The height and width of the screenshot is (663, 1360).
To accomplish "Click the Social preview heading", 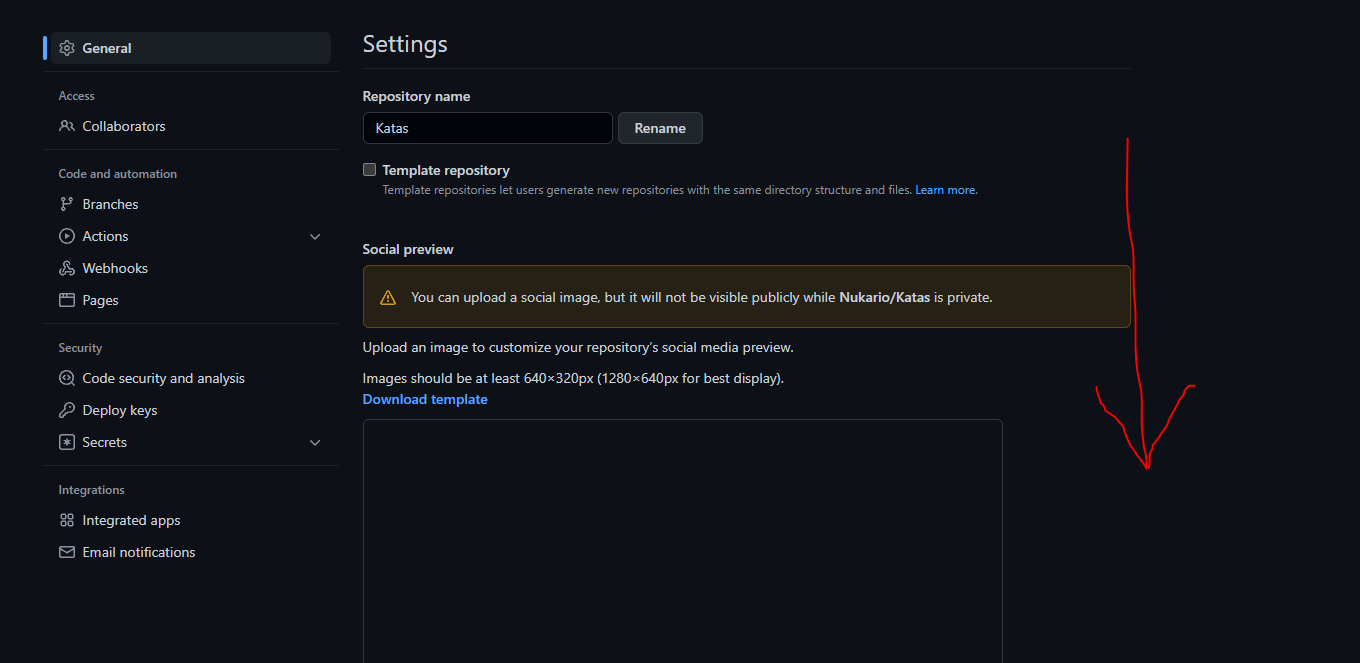I will 408,249.
